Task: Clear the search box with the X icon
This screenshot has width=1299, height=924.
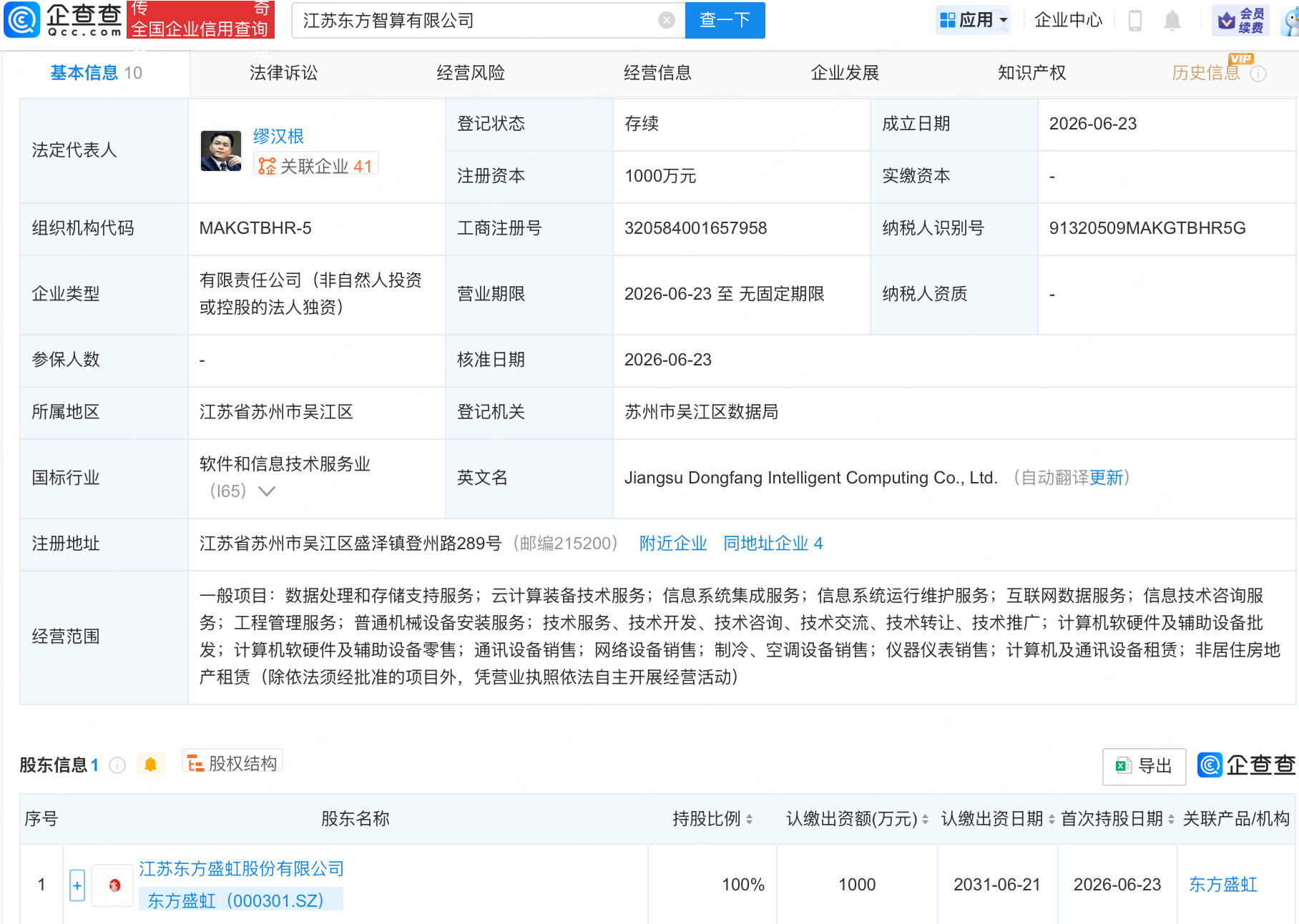Action: coord(666,20)
